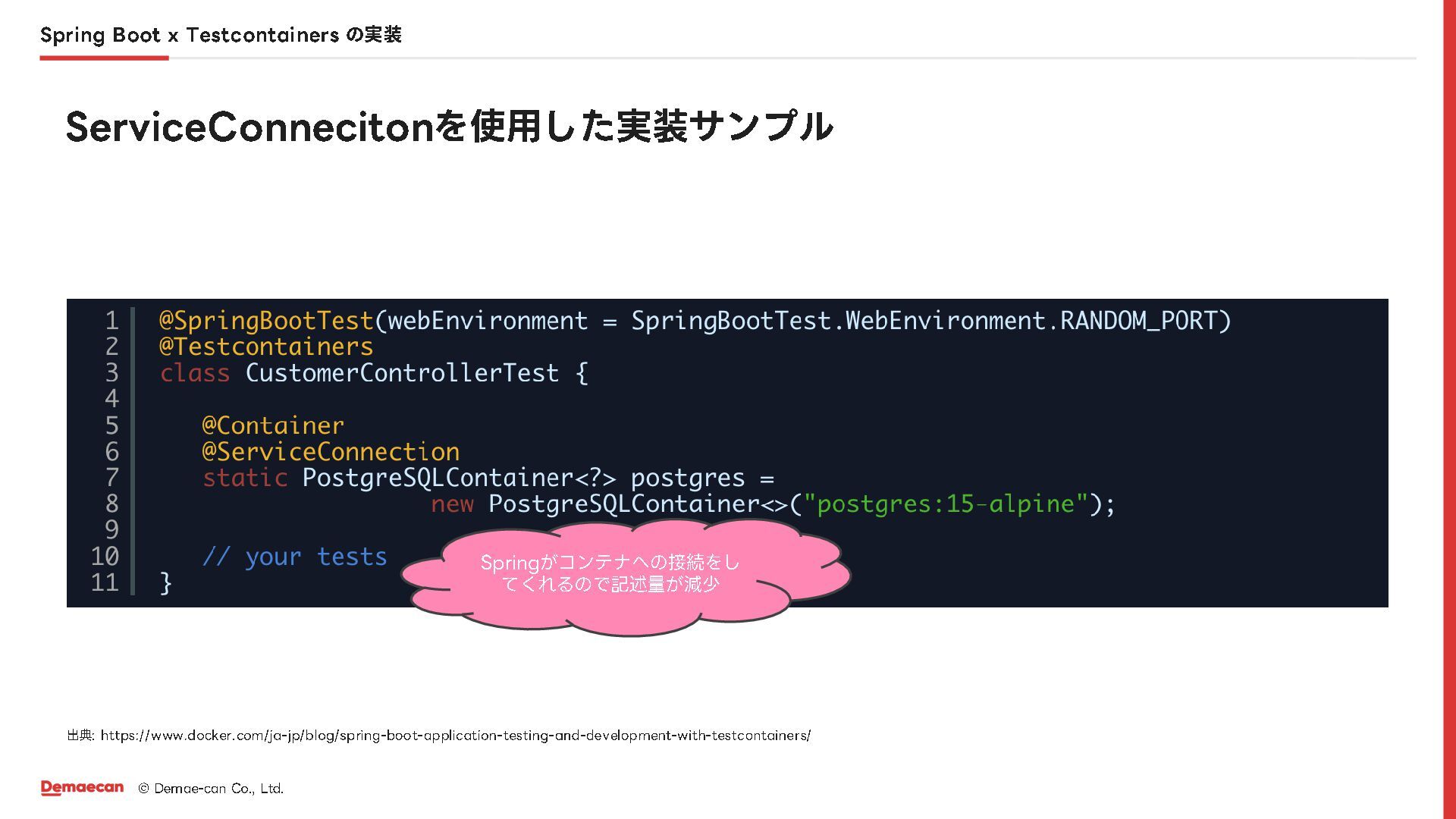Viewport: 1456px width, 819px height.
Task: Click the © Demae-can Co., Ltd. copyright text
Action: tap(211, 789)
